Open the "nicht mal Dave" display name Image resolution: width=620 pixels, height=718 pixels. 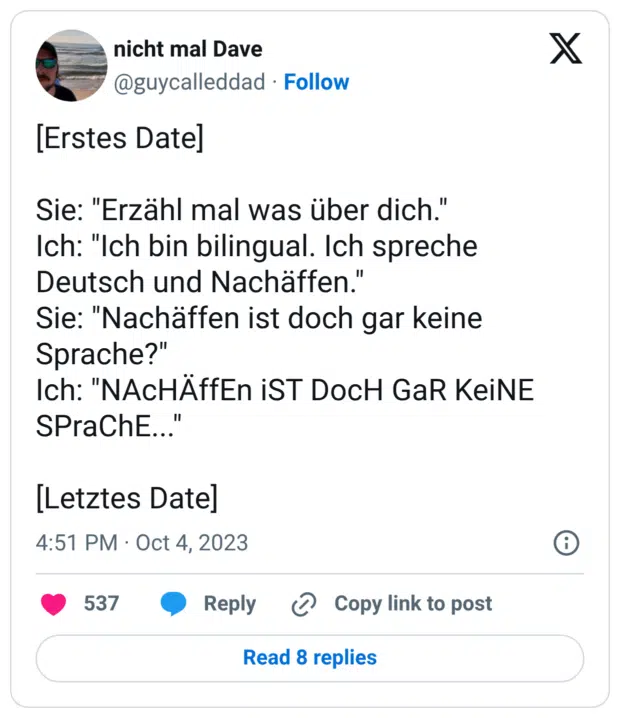point(189,49)
